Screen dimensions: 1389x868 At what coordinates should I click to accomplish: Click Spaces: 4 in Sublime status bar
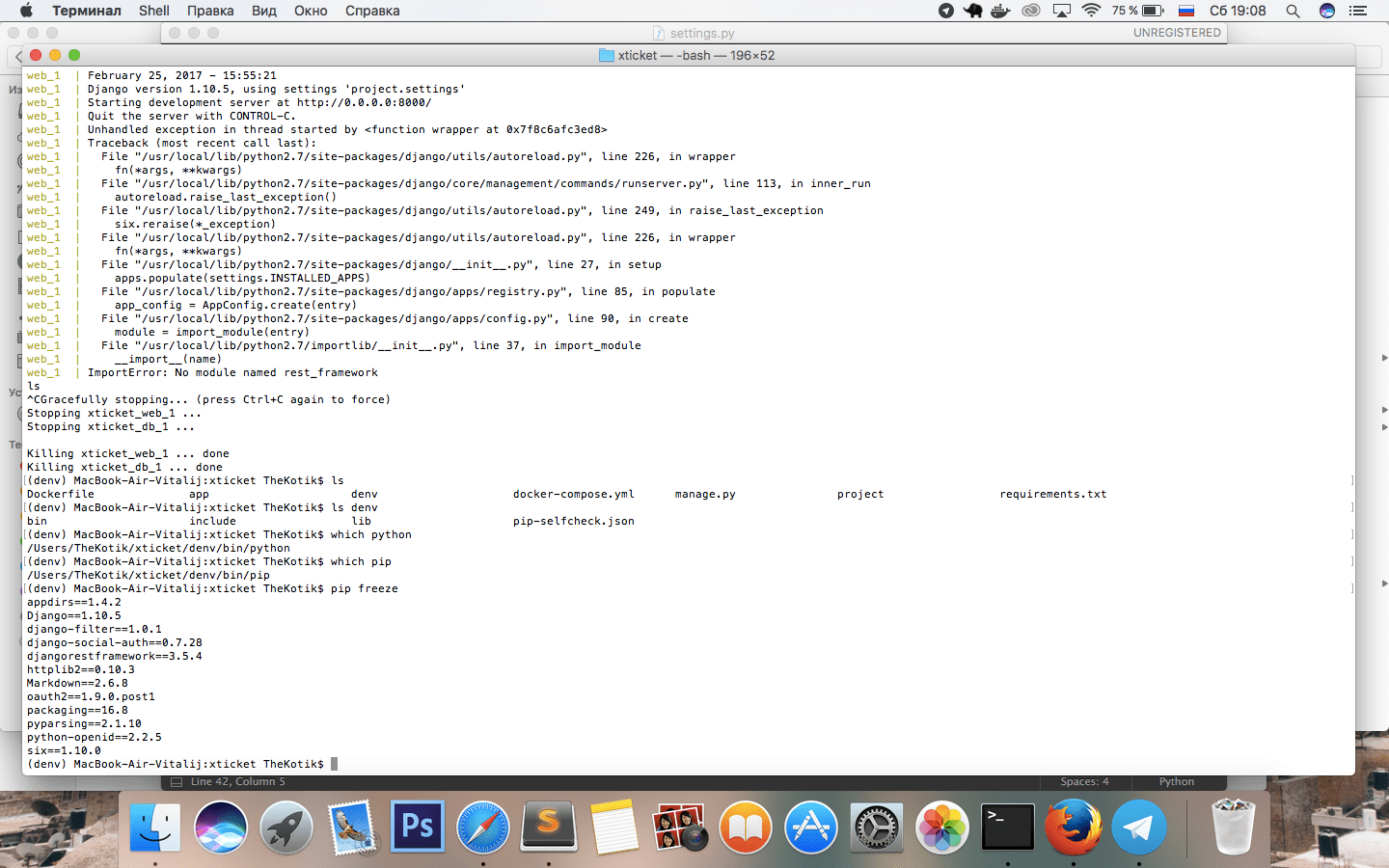pos(1084,782)
